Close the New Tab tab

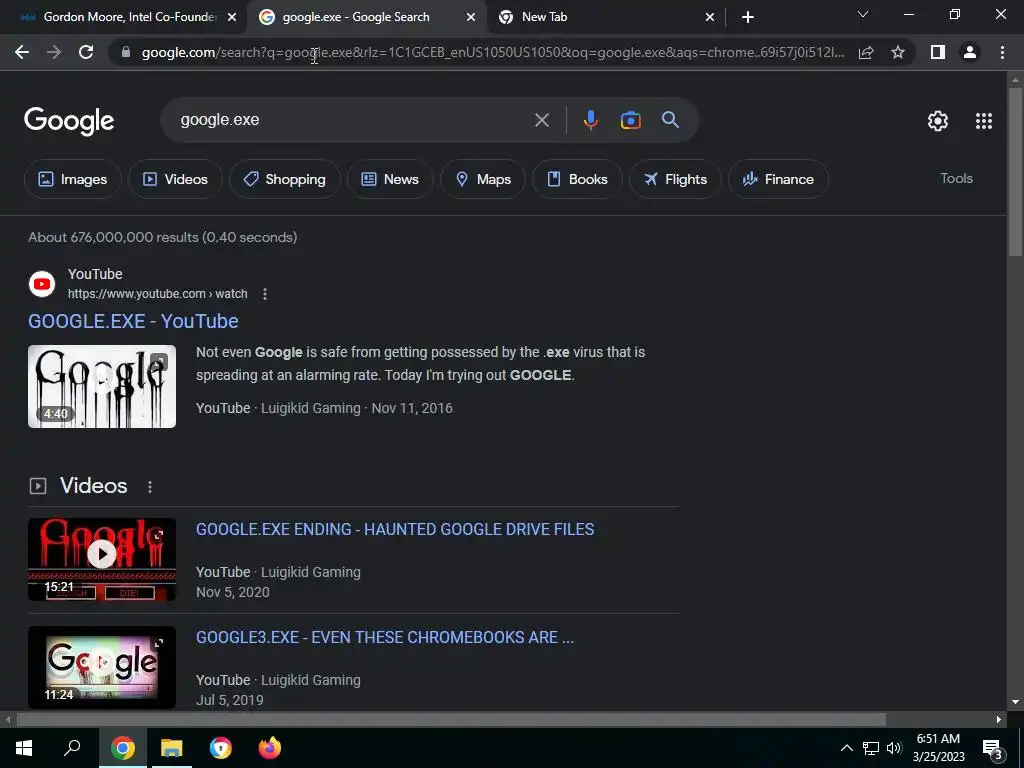click(710, 17)
